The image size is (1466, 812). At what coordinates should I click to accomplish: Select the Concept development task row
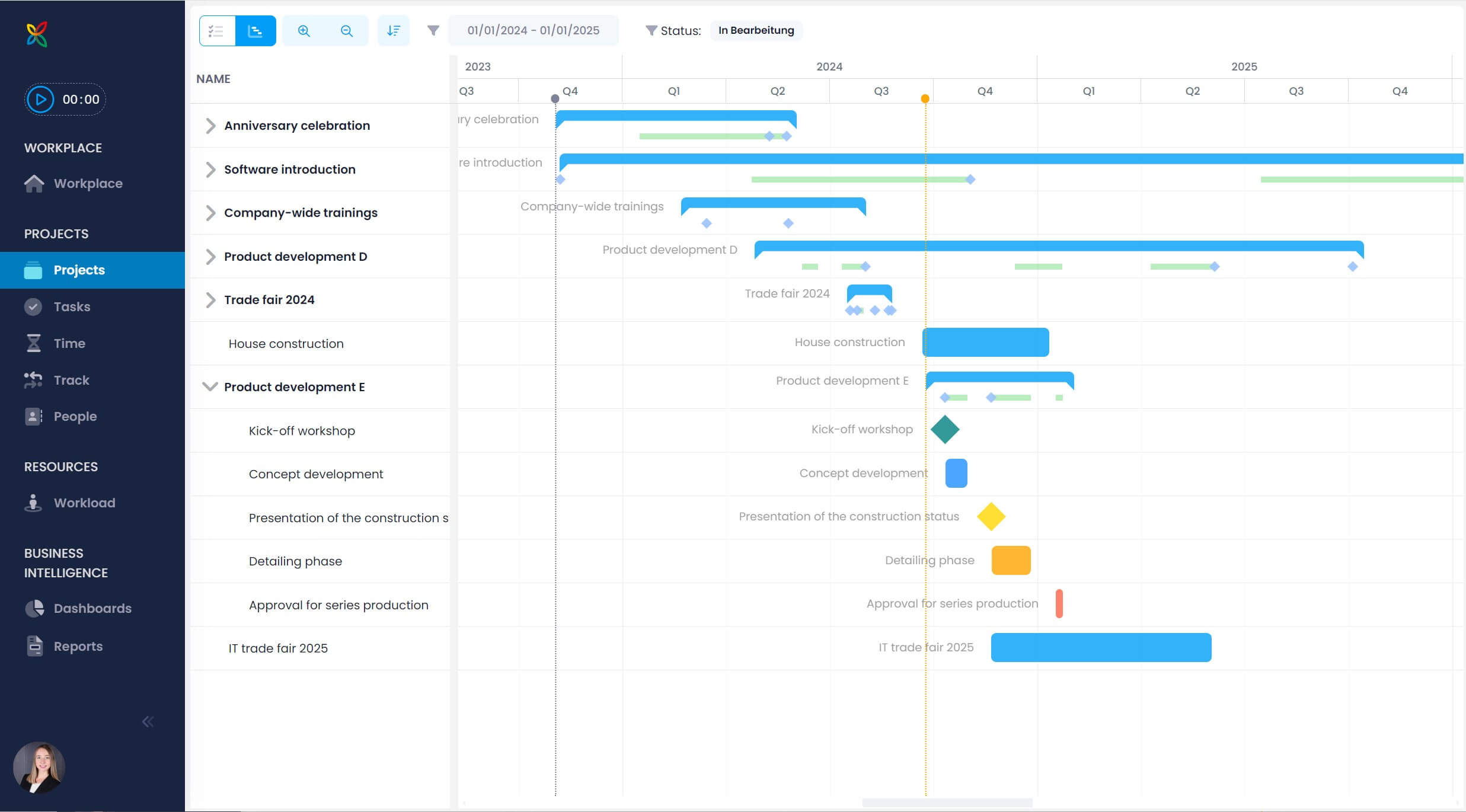click(x=320, y=474)
